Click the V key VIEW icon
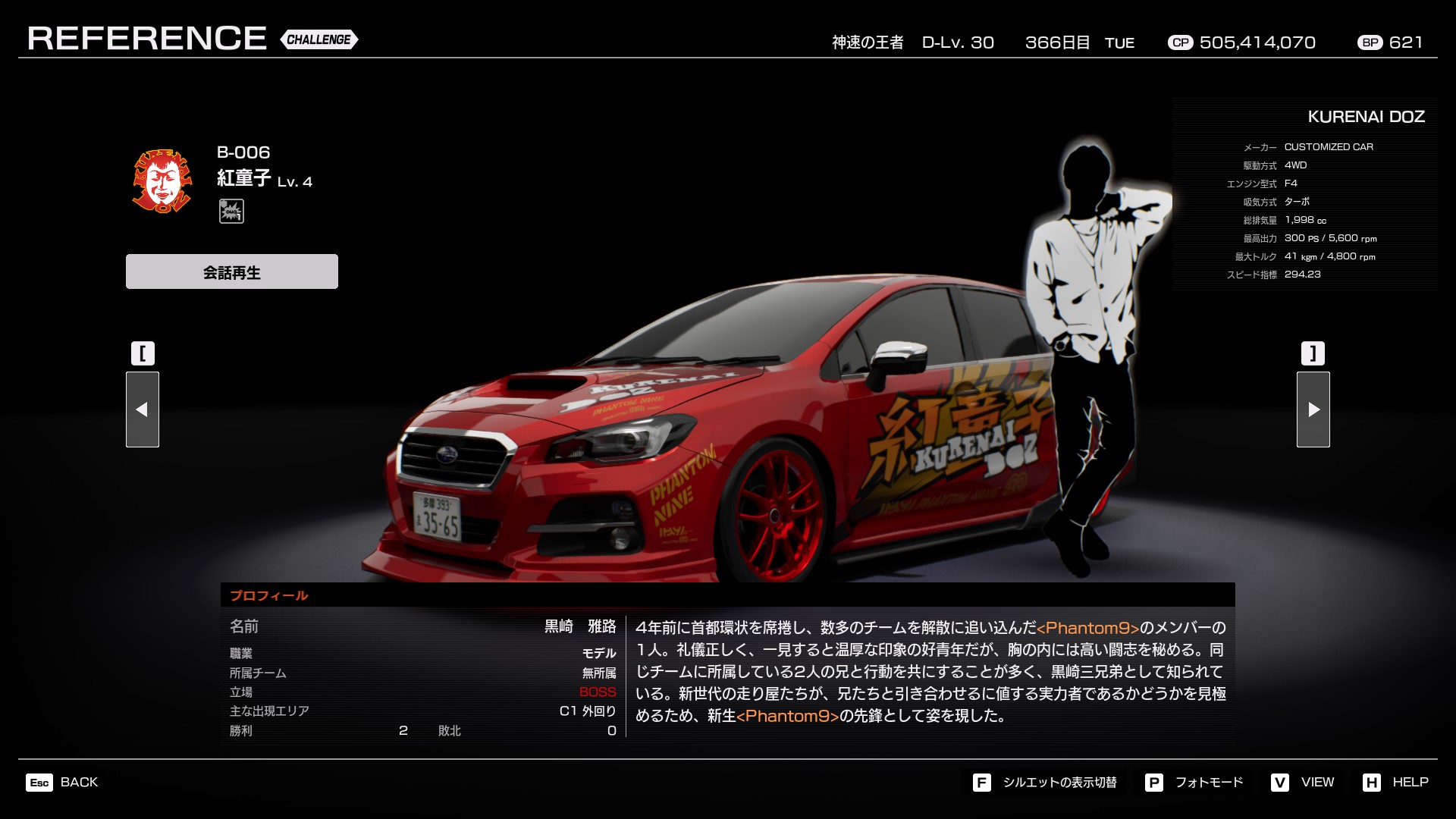 pyautogui.click(x=1280, y=783)
